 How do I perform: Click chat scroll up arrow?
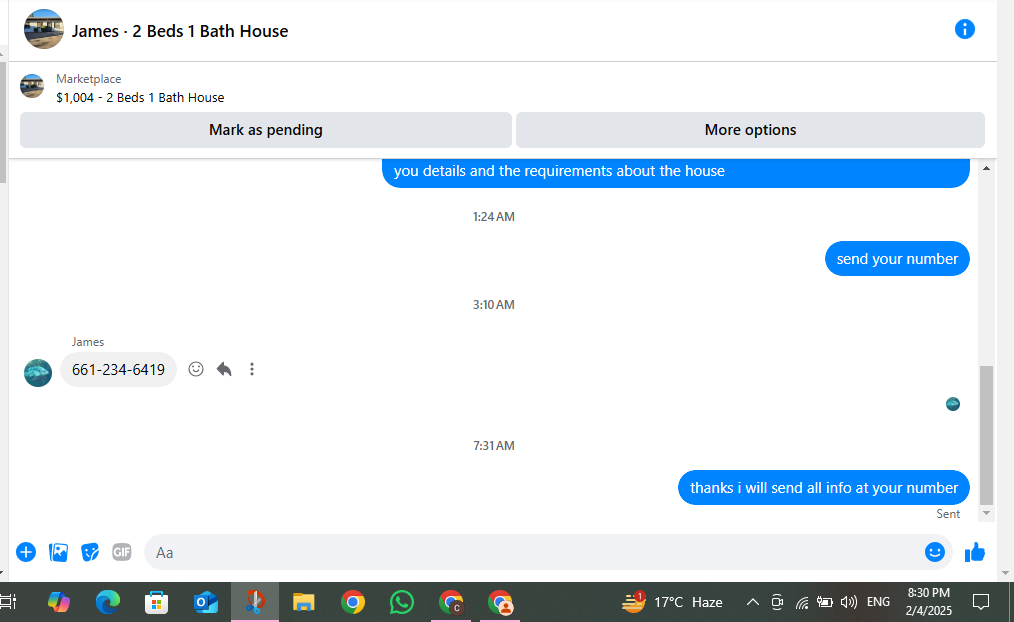pyautogui.click(x=986, y=168)
